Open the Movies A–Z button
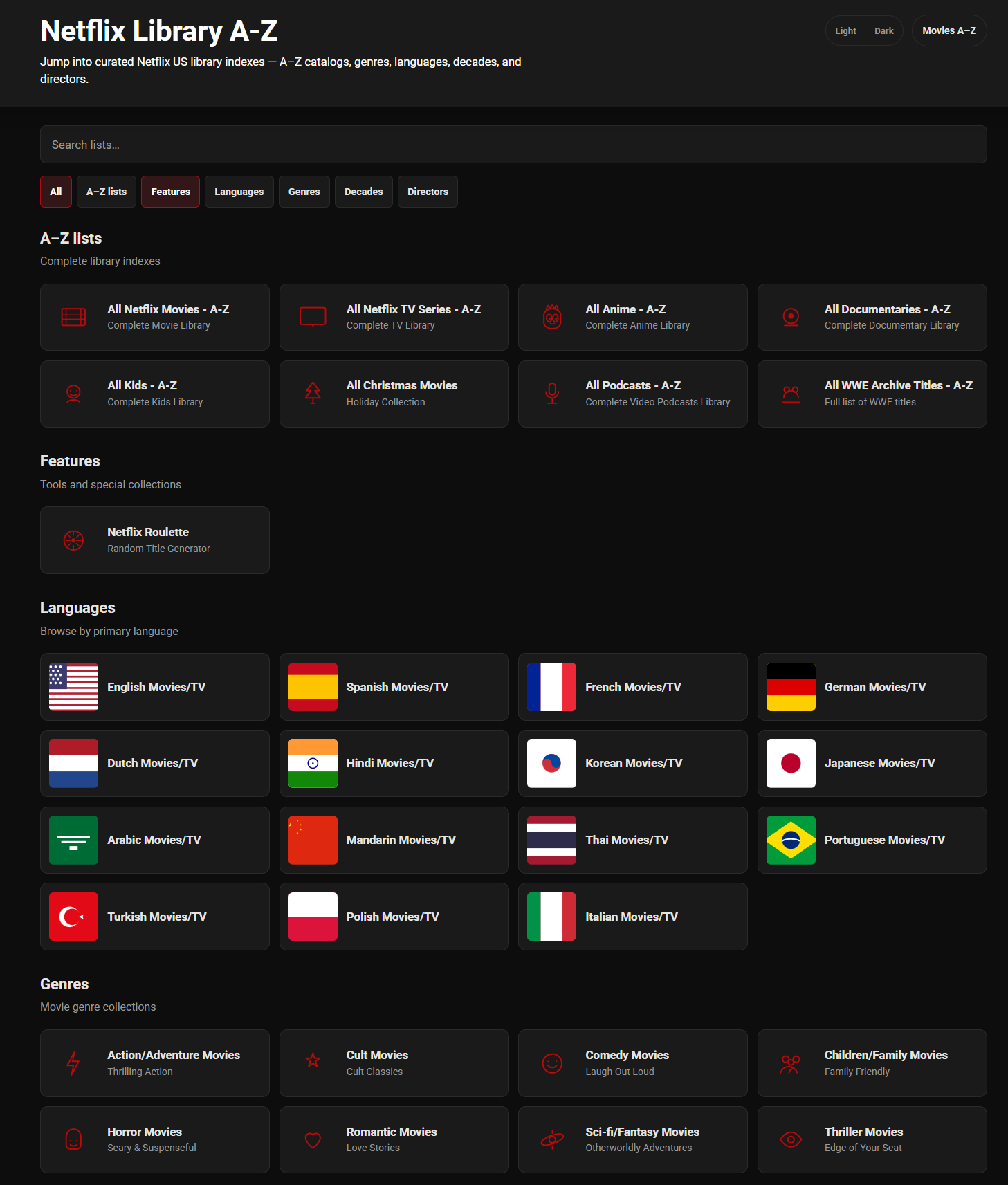The width and height of the screenshot is (1008, 1185). click(949, 30)
